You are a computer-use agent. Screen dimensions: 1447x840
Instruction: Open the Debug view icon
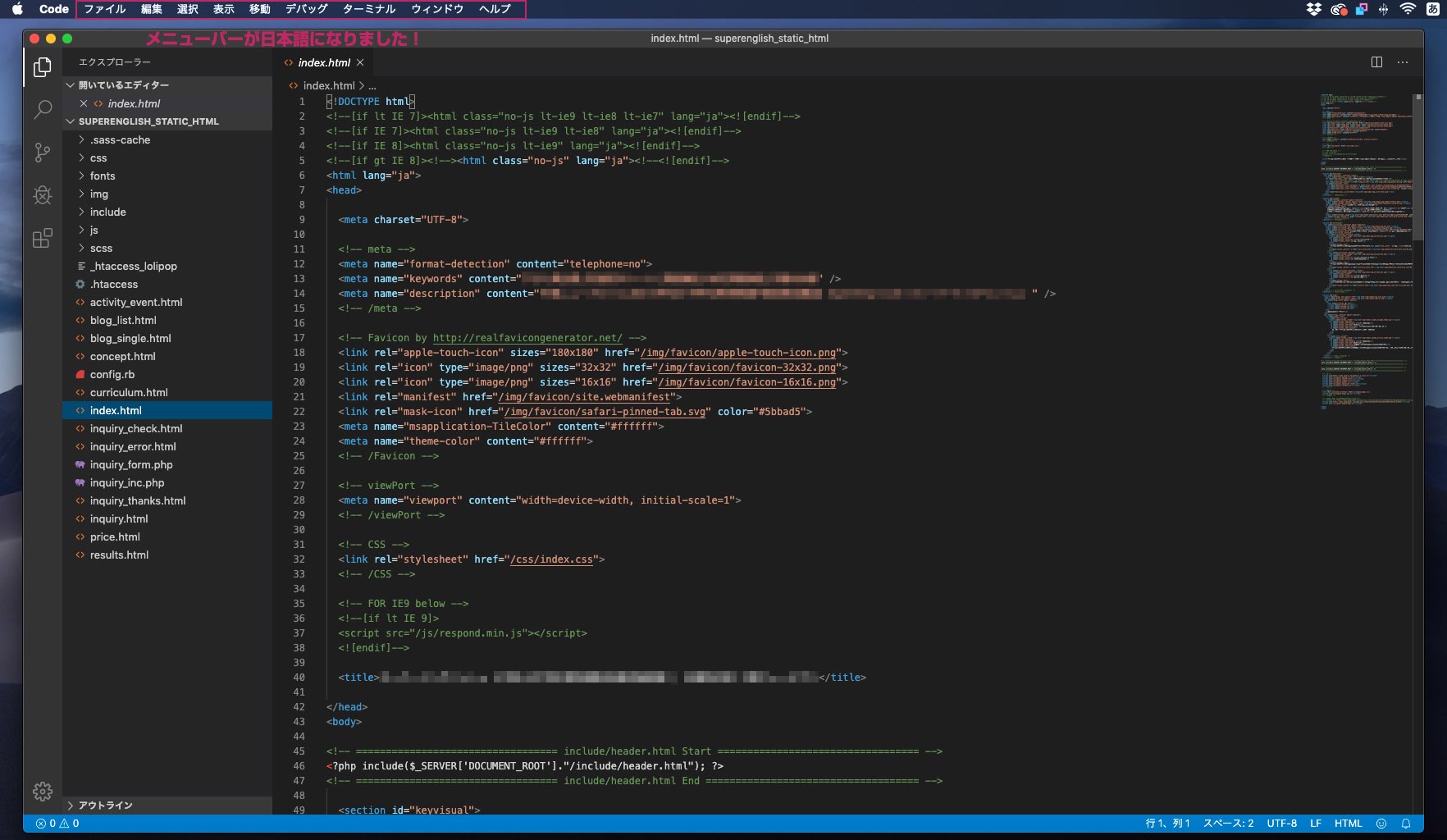(43, 195)
